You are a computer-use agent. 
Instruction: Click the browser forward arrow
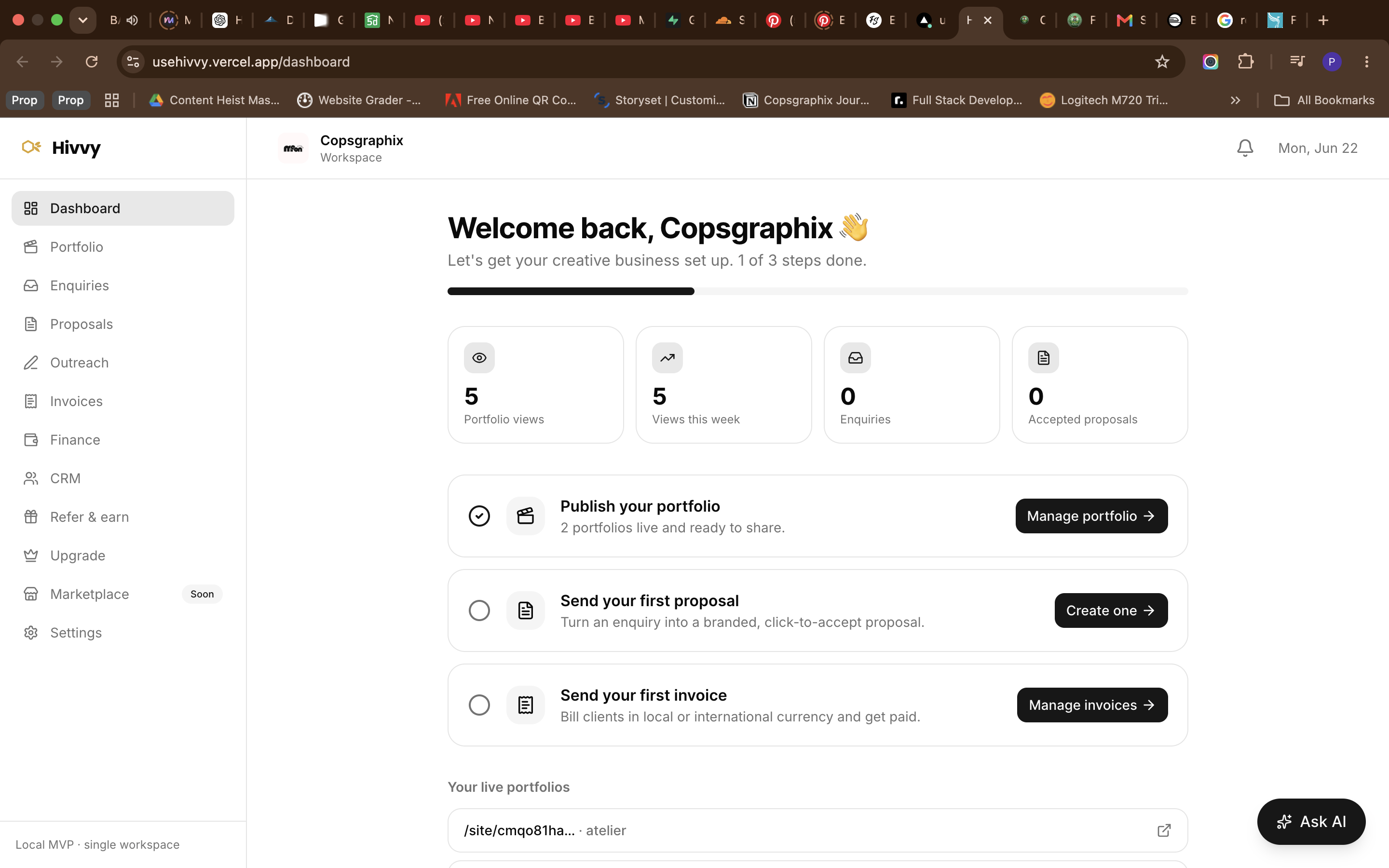56,61
